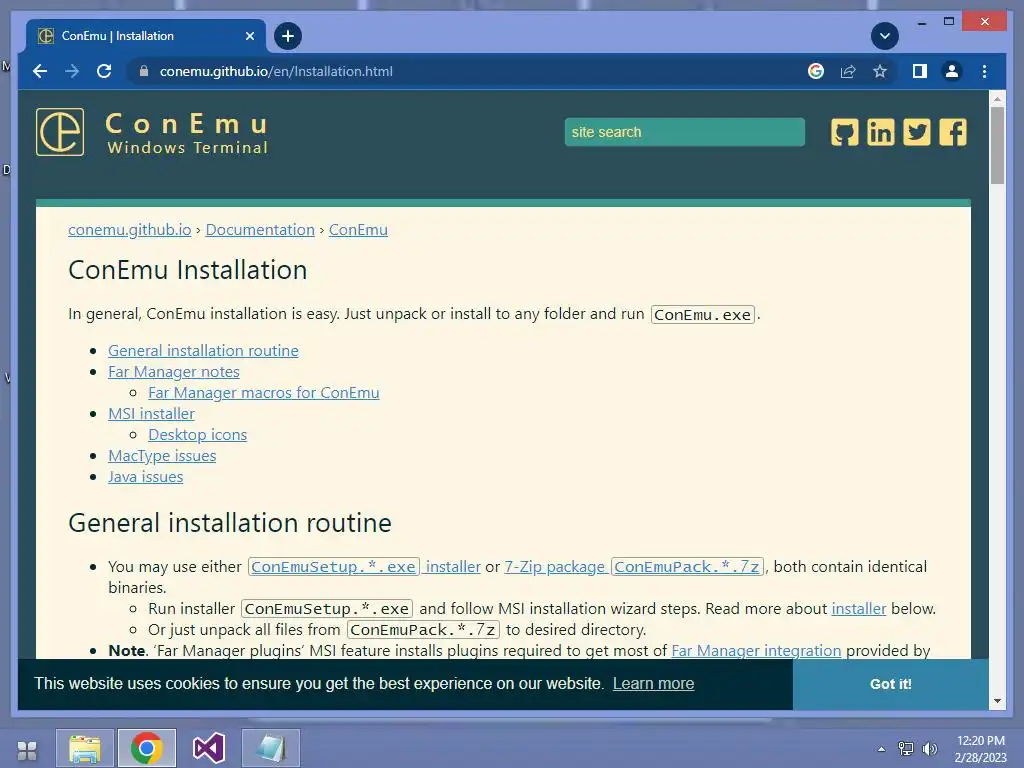Image resolution: width=1024 pixels, height=768 pixels.
Task: Open the Documentation breadcrumb link
Action: pos(260,230)
